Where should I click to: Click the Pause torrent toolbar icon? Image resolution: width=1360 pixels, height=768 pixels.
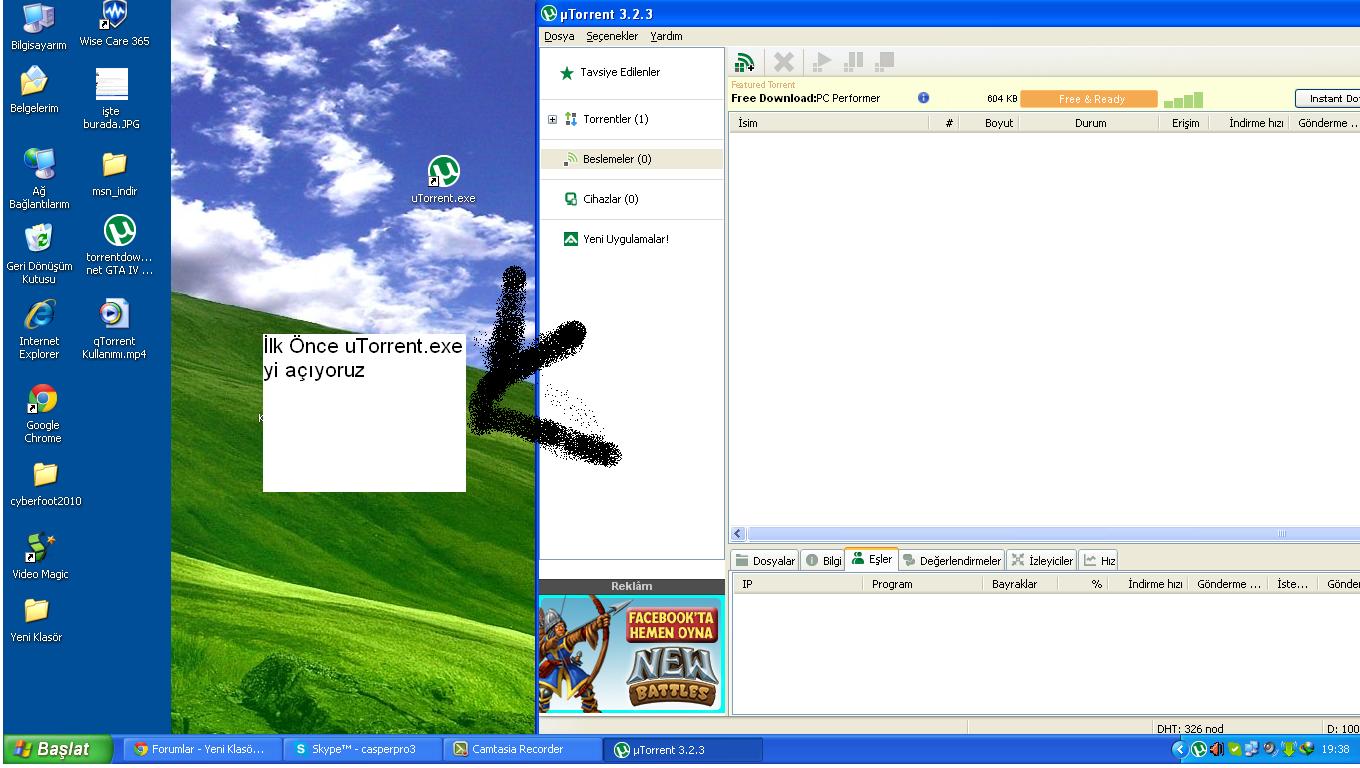click(853, 63)
